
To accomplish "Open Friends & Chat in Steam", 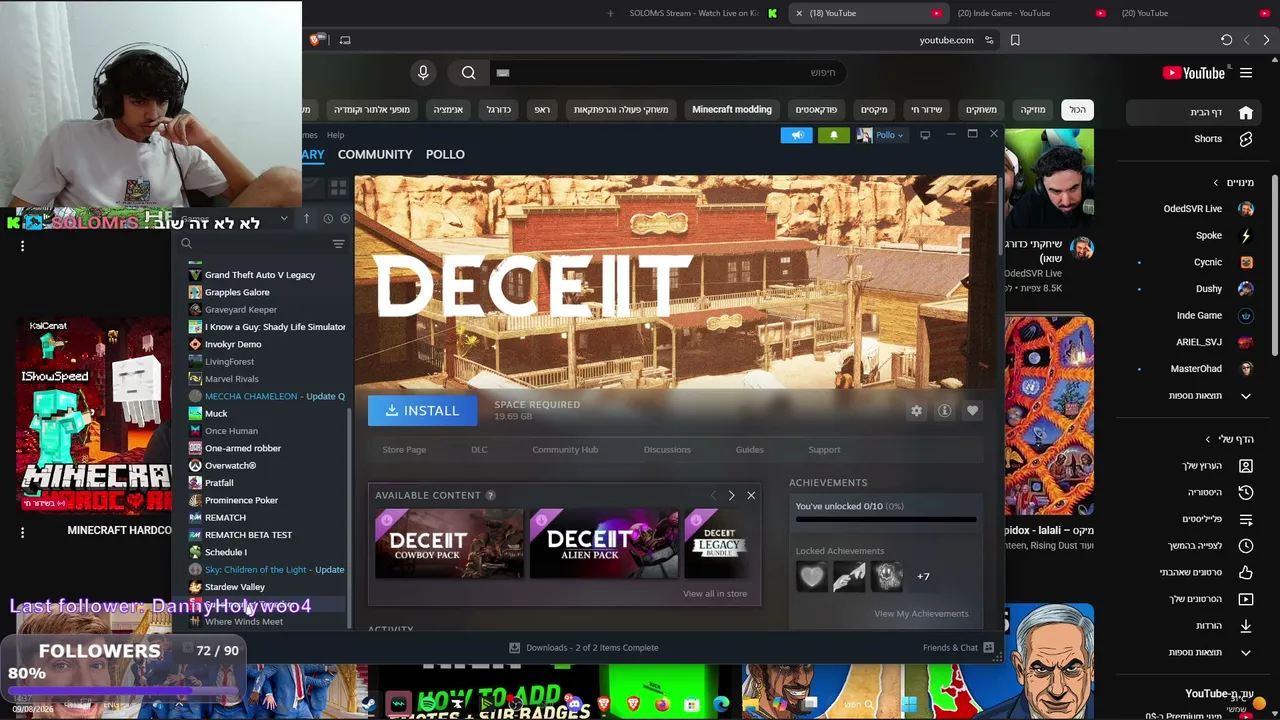I will coord(958,648).
